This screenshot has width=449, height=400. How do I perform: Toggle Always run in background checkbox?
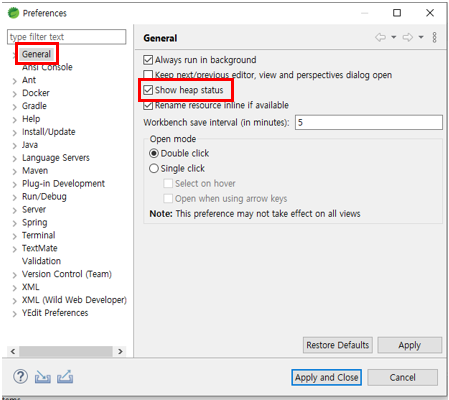pyautogui.click(x=148, y=60)
